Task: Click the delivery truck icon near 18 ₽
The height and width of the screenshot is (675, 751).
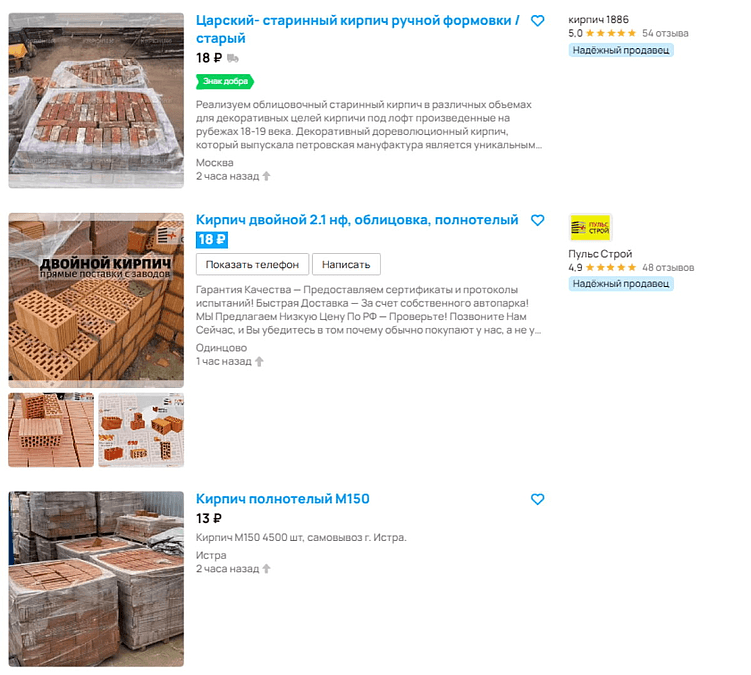Action: [x=233, y=58]
